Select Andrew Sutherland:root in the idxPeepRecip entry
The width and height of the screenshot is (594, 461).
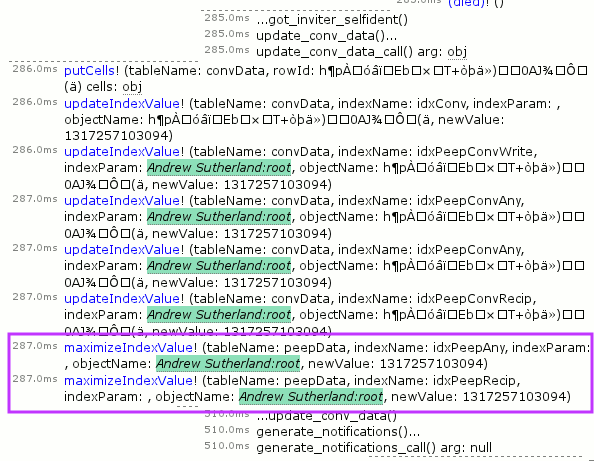coord(311,397)
